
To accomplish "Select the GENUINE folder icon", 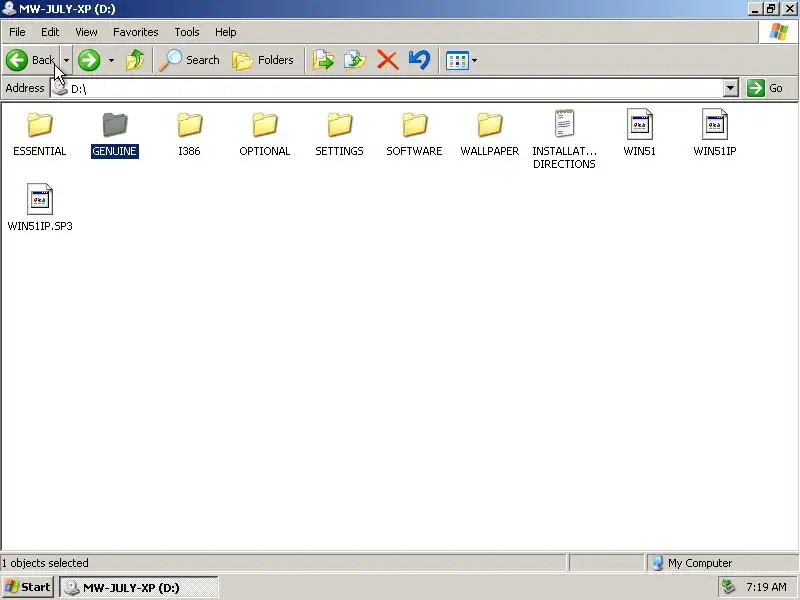I will [115, 124].
